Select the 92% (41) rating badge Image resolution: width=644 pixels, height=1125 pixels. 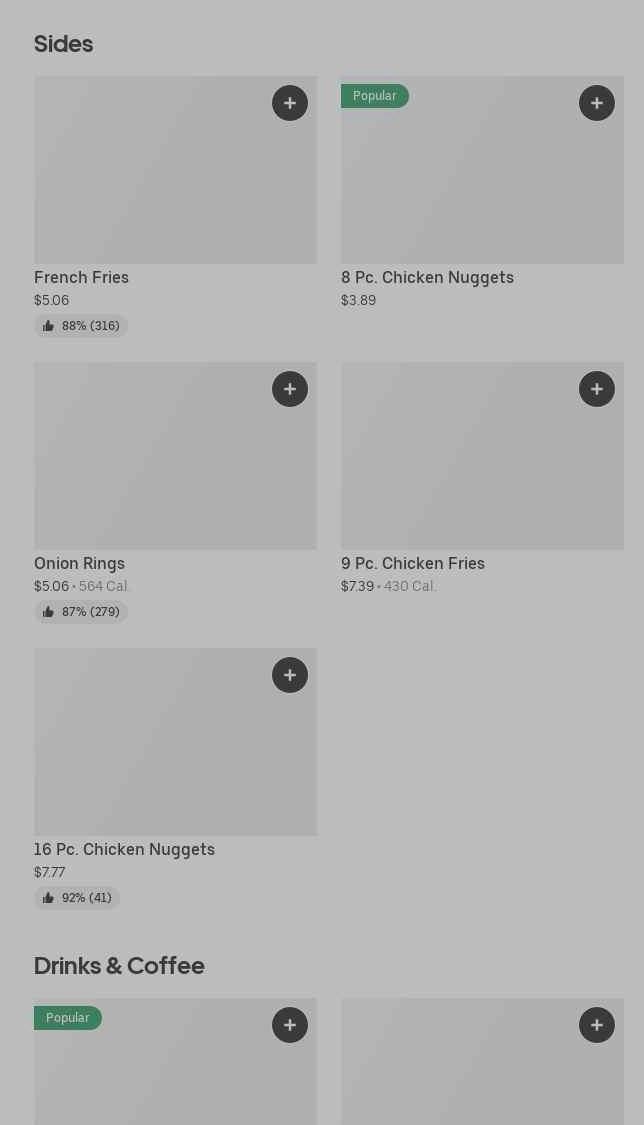(x=77, y=898)
